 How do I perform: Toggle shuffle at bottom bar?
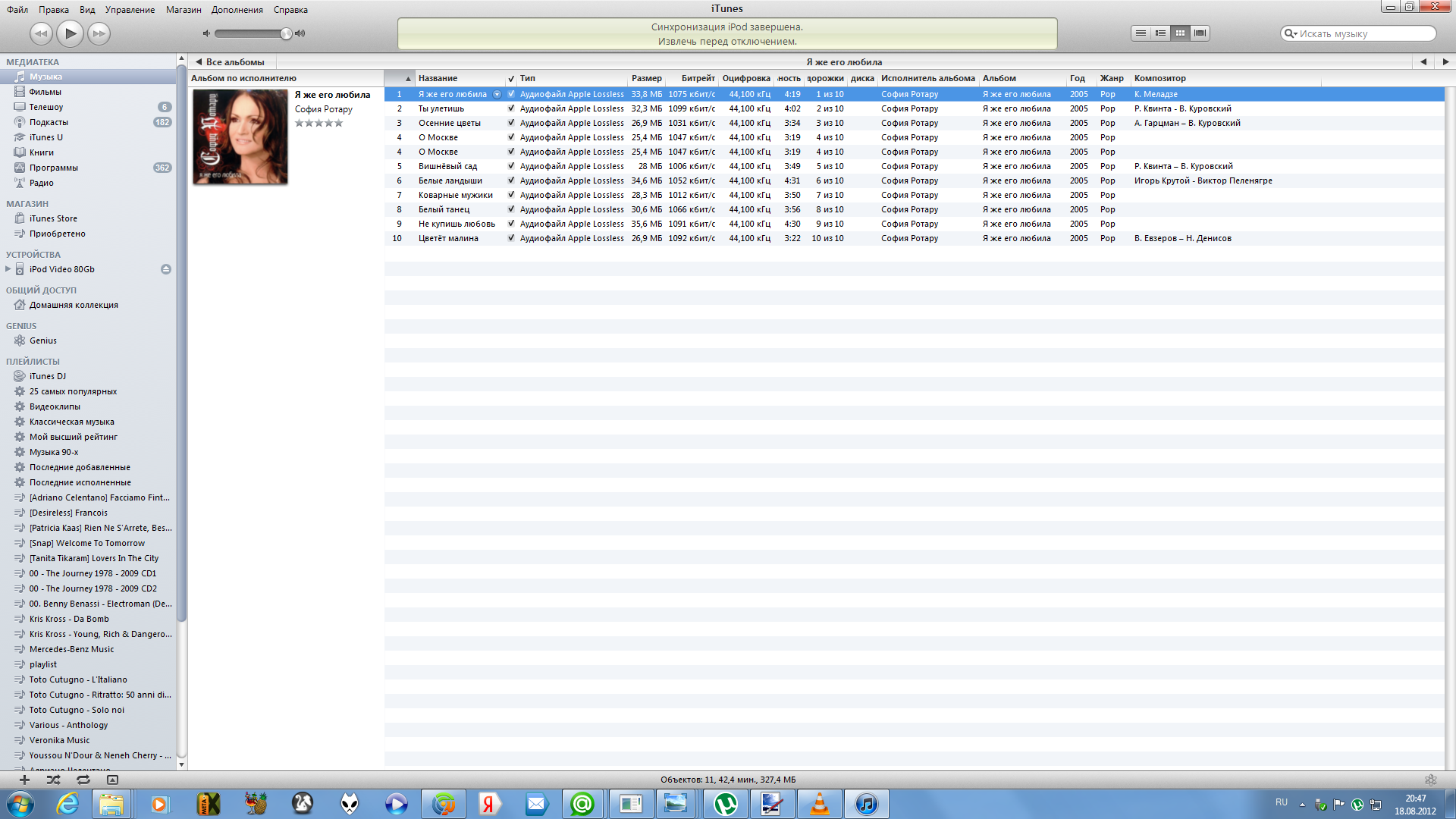[53, 780]
